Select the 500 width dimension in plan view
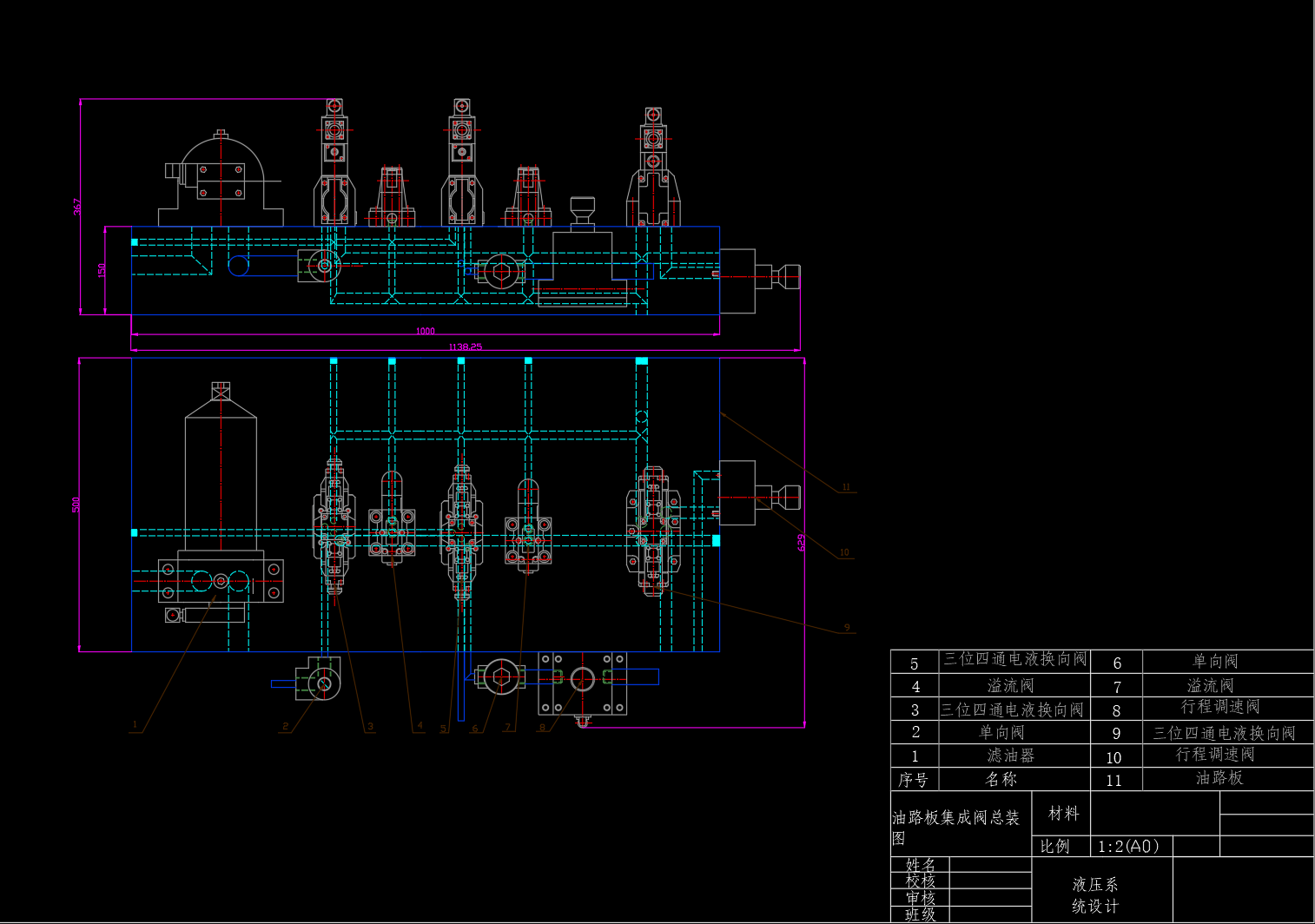 click(x=76, y=505)
